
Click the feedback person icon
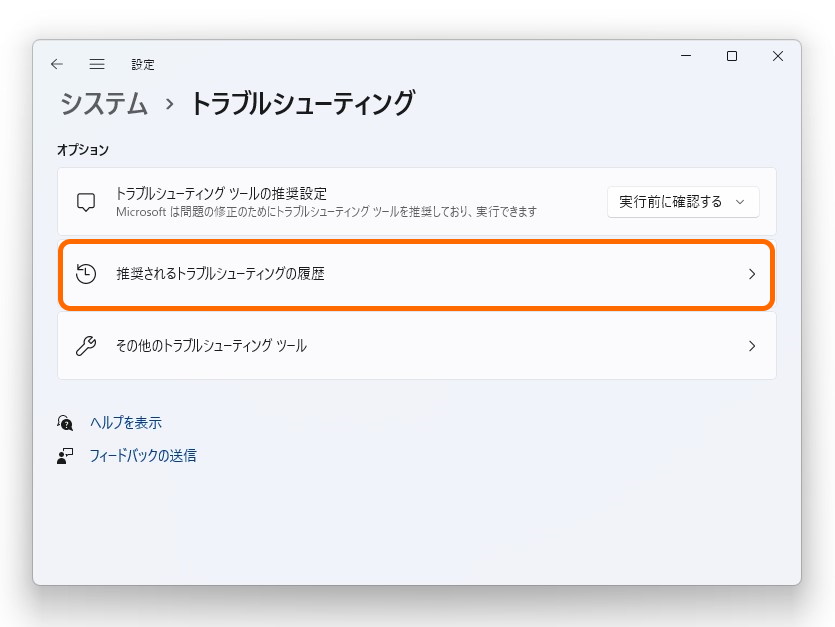pyautogui.click(x=66, y=456)
